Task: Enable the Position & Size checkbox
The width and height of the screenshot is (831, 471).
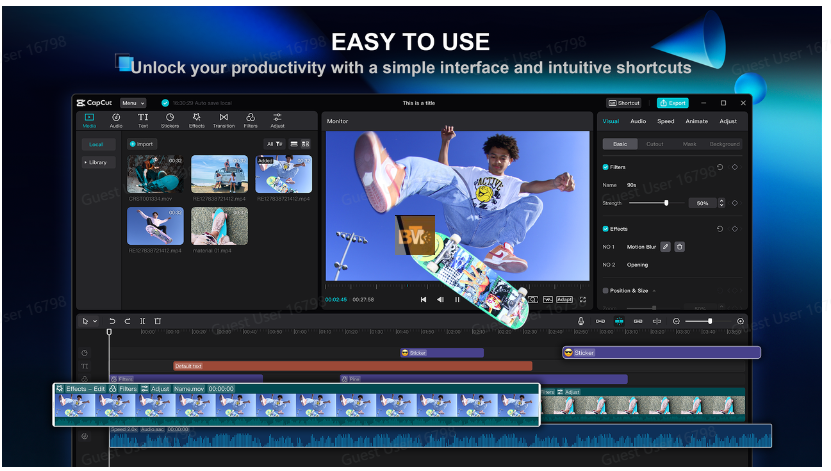Action: (x=605, y=291)
